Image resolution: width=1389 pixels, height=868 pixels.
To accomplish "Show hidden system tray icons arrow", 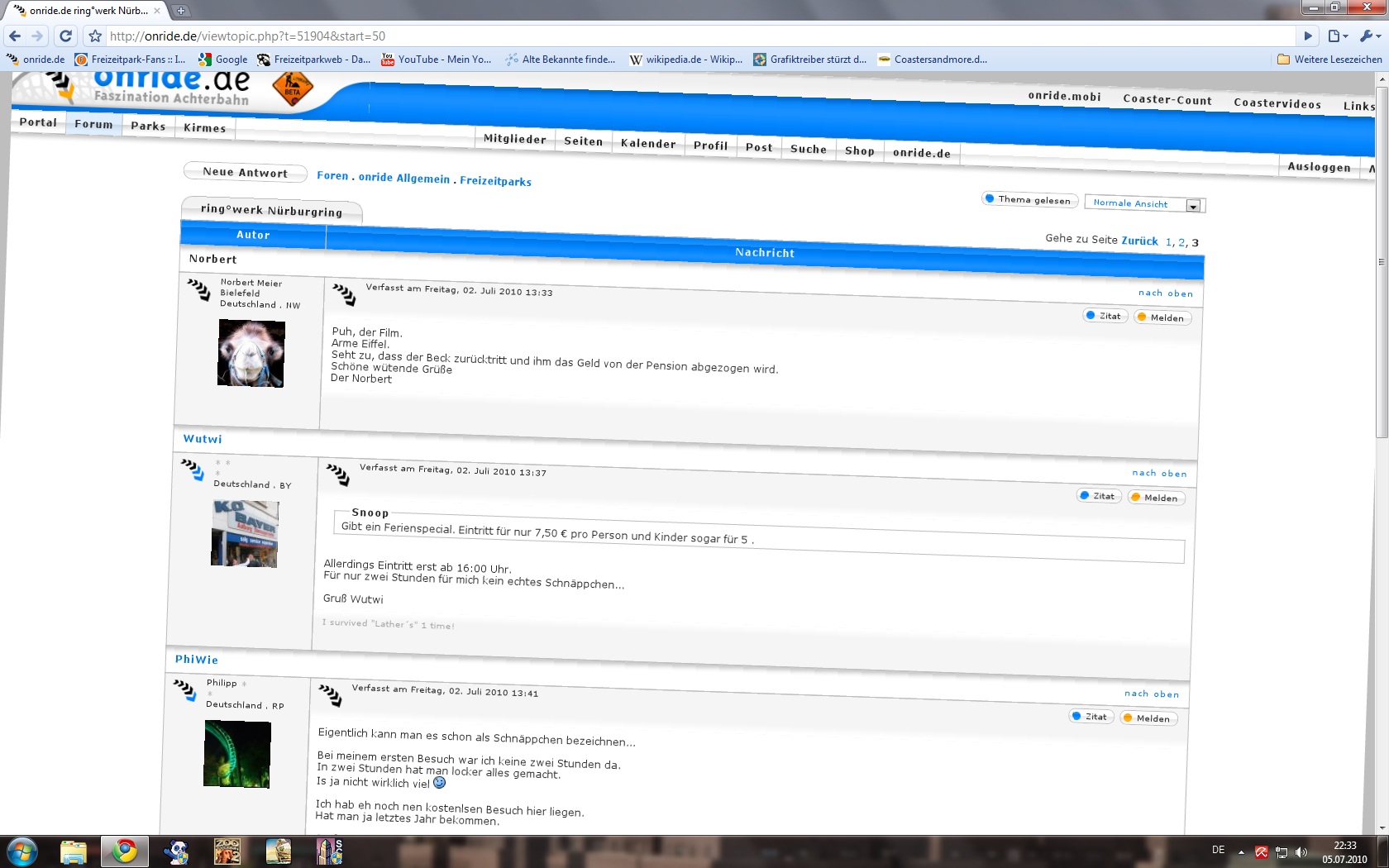I will (1241, 851).
